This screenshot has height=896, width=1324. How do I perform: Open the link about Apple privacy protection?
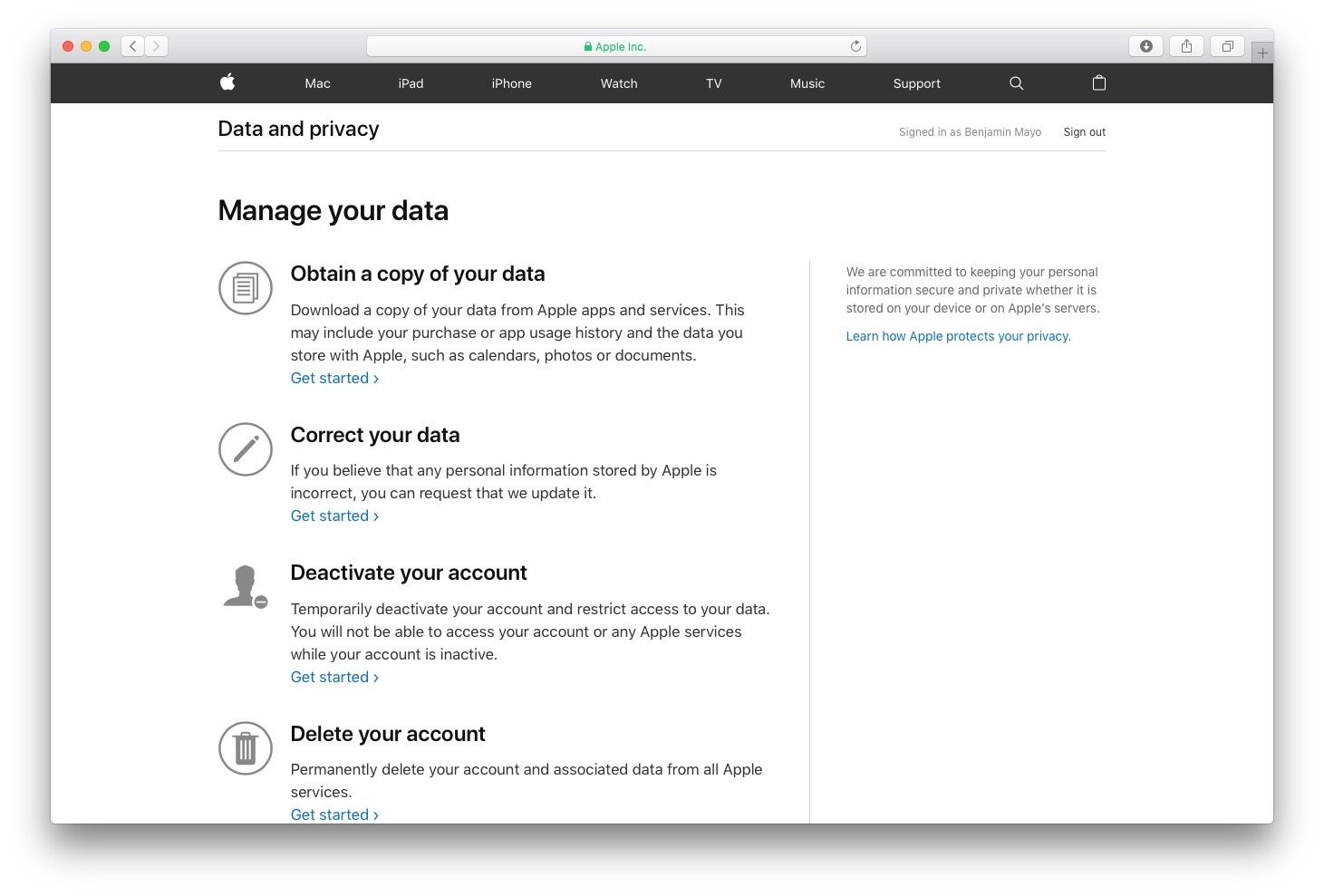tap(958, 335)
